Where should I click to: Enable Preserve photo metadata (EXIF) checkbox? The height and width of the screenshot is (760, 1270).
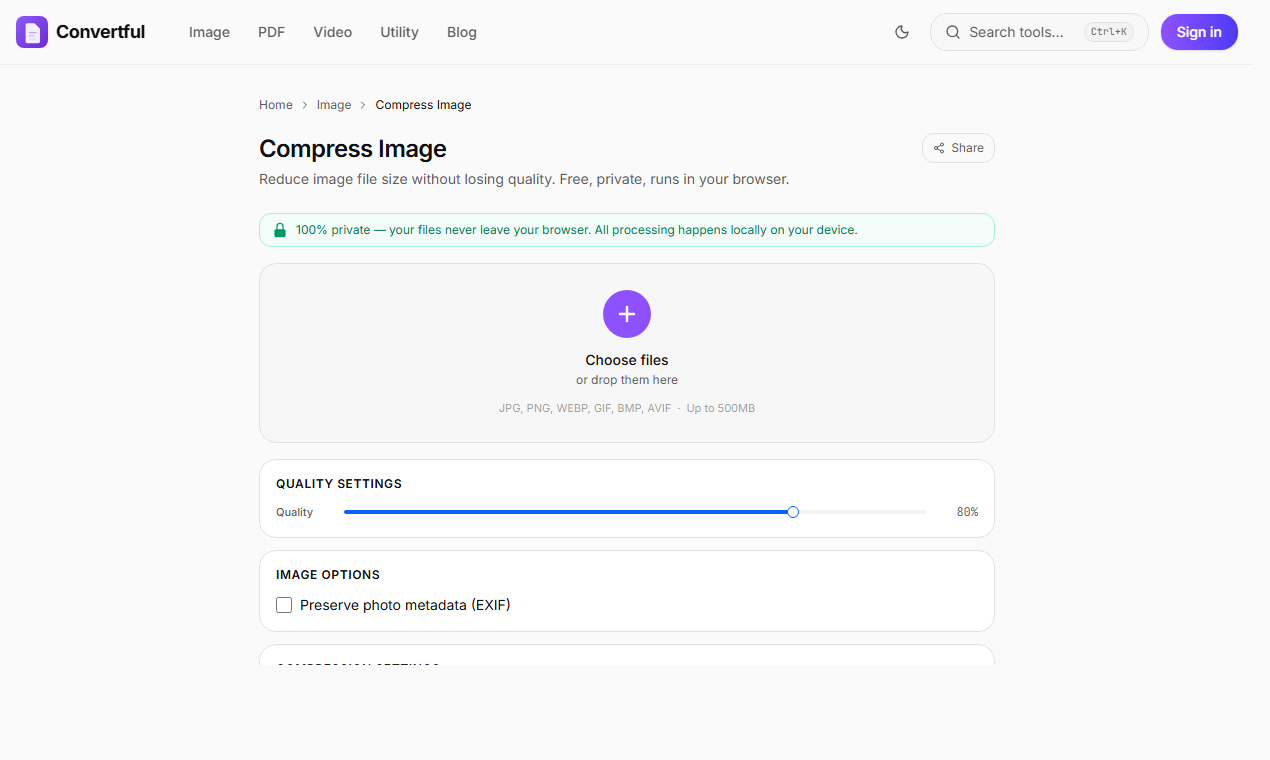click(x=284, y=605)
